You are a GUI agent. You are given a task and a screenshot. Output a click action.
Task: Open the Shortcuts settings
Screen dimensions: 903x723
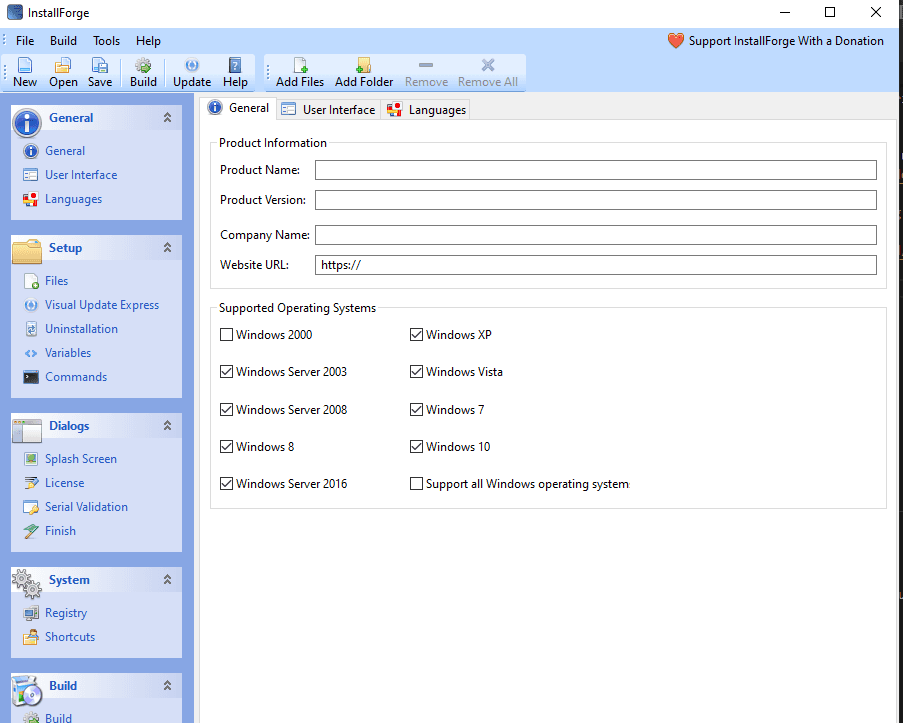point(70,636)
